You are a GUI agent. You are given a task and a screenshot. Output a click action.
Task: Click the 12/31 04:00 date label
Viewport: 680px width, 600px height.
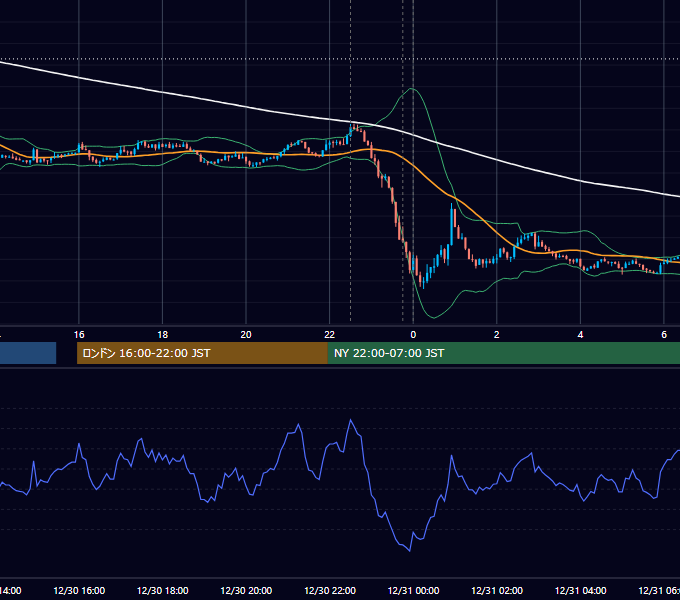pyautogui.click(x=580, y=590)
